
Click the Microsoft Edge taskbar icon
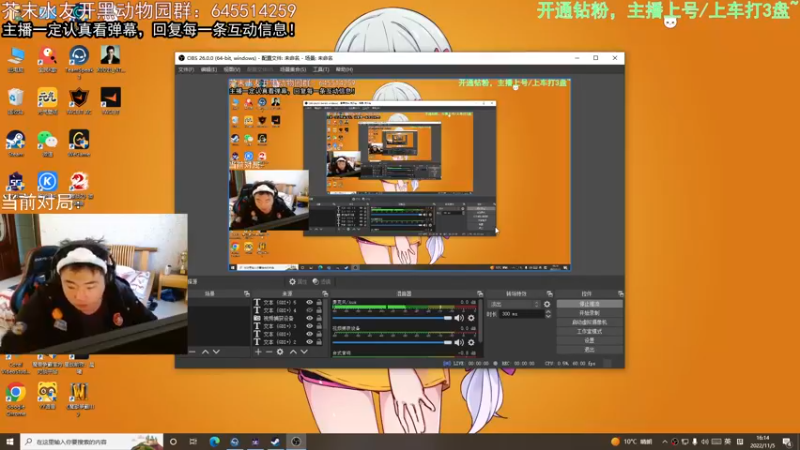click(214, 441)
